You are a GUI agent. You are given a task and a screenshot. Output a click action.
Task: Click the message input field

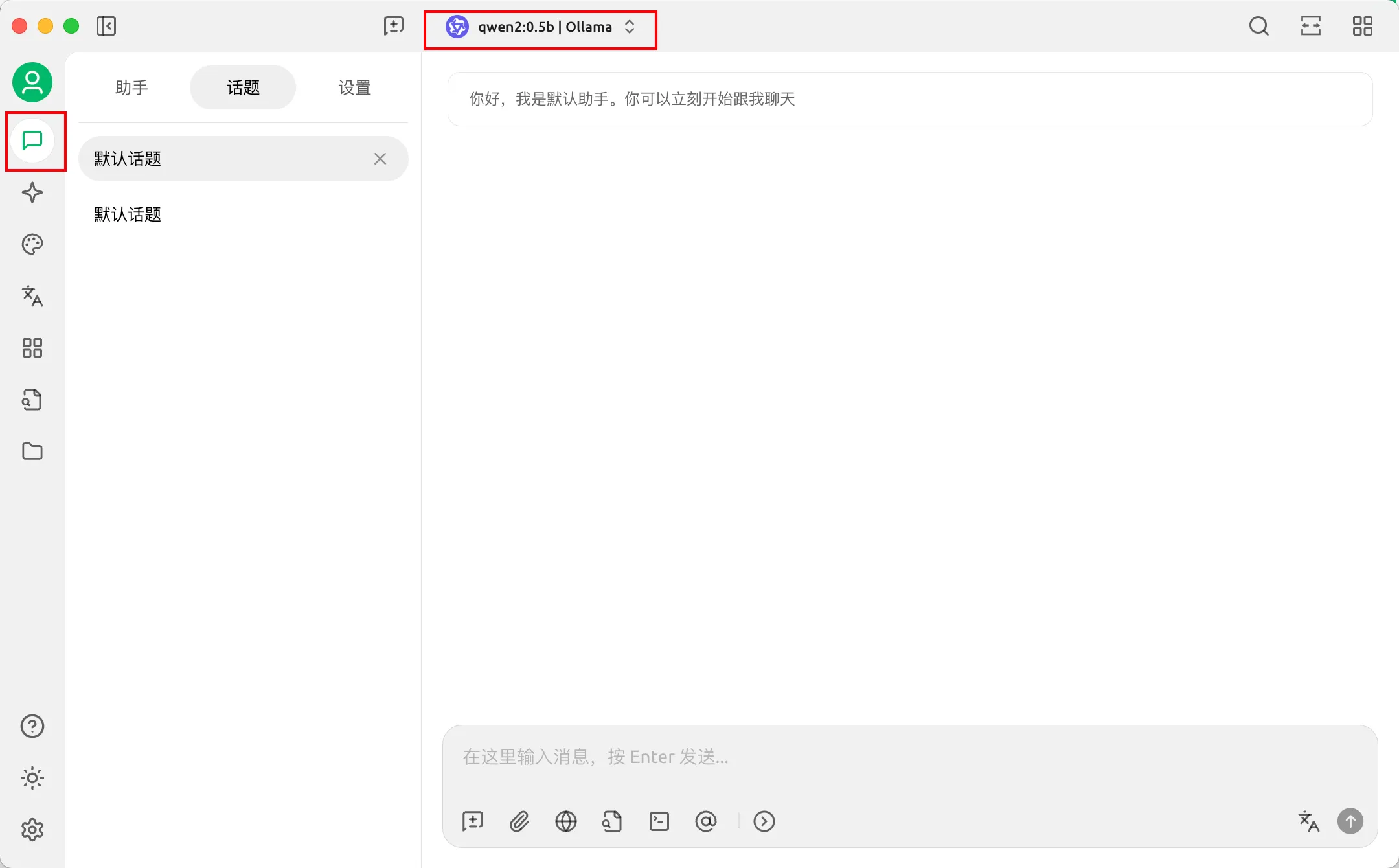point(907,757)
